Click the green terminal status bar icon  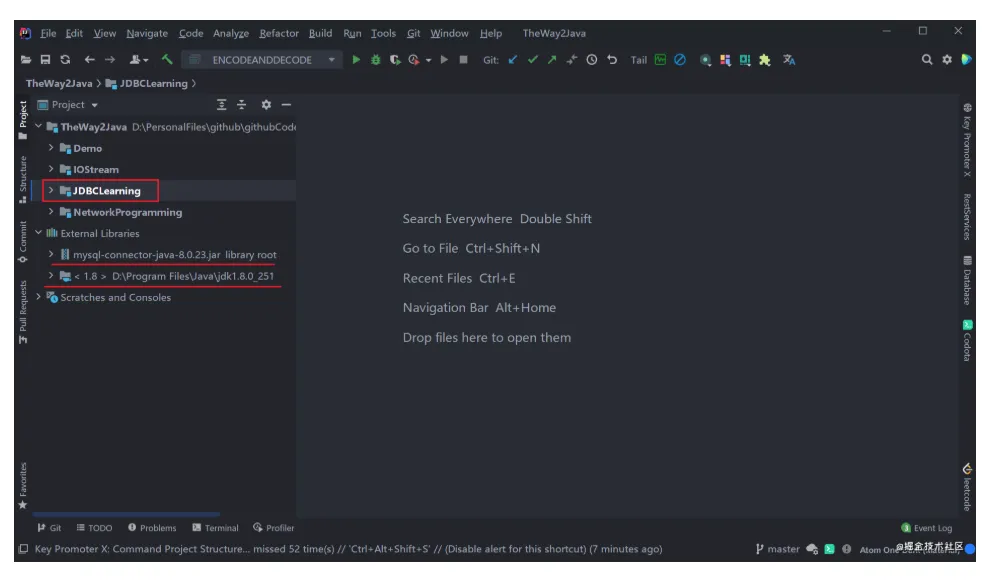click(x=829, y=549)
